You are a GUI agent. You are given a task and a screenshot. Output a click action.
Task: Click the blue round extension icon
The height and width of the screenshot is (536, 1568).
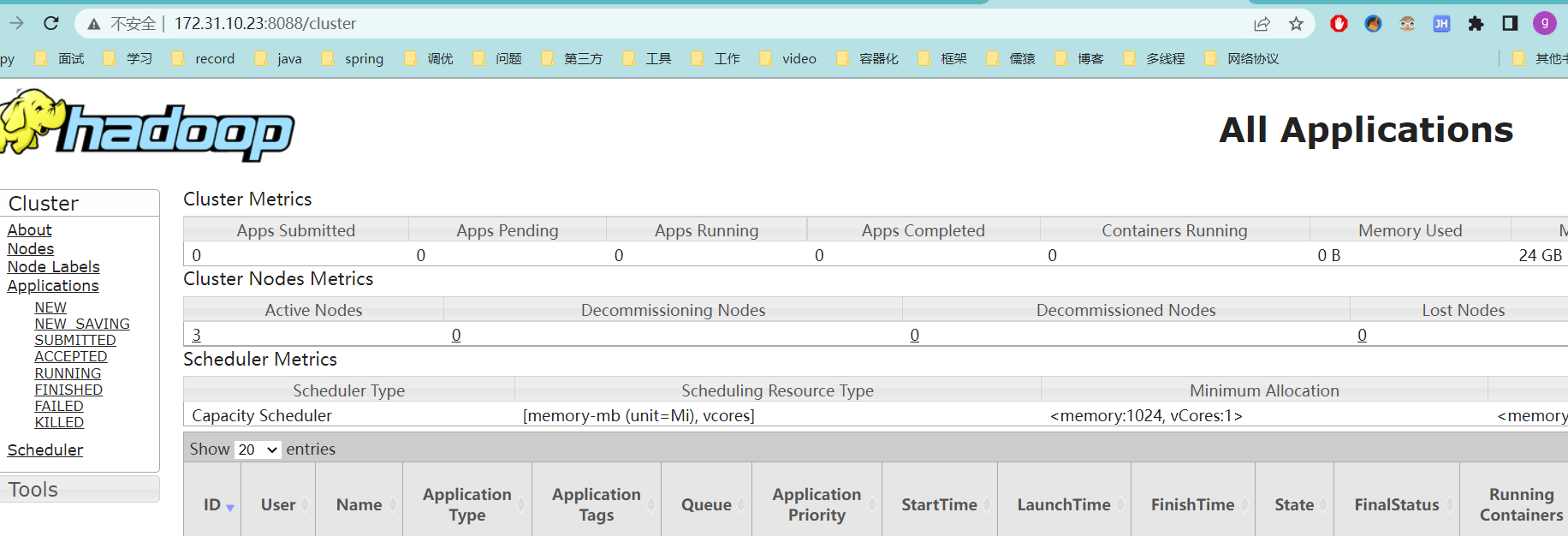[1373, 24]
